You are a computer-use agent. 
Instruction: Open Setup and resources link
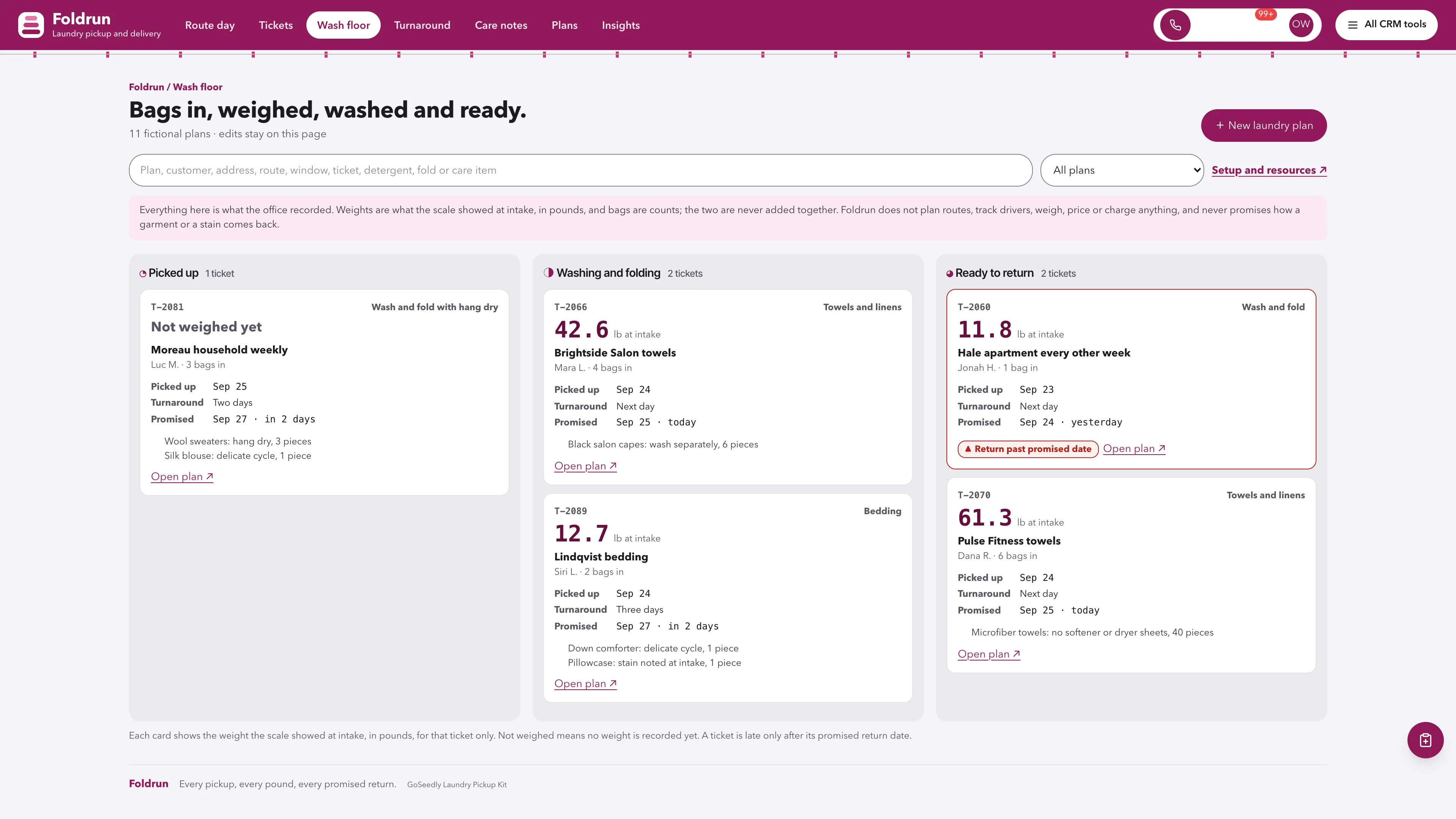pyautogui.click(x=1269, y=170)
